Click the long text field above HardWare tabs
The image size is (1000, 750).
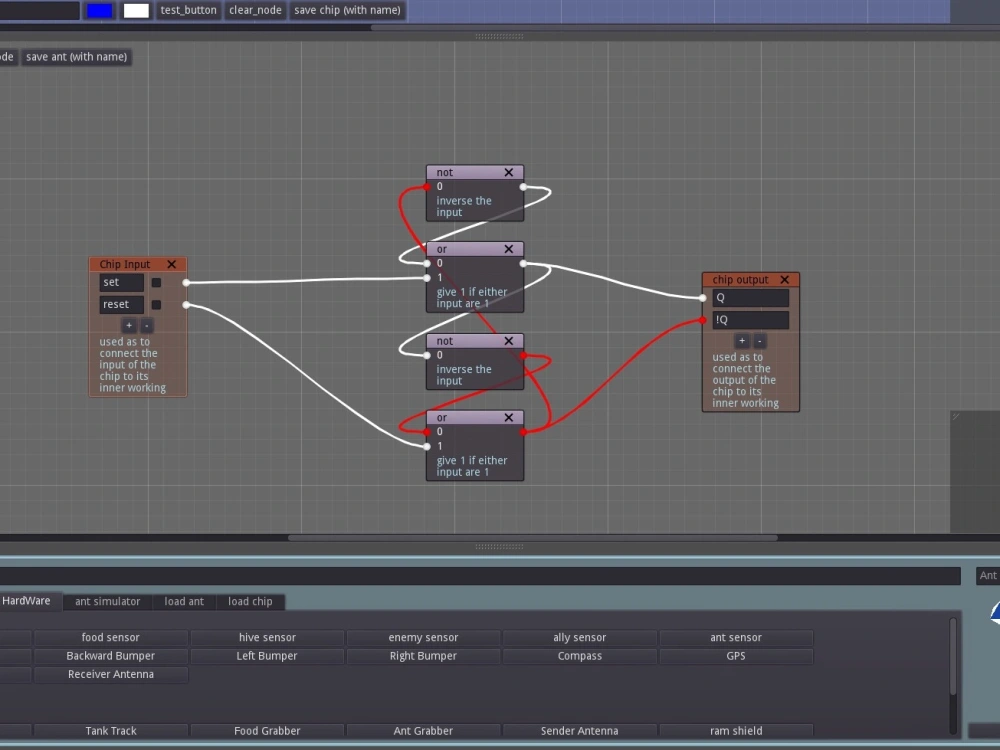point(480,576)
